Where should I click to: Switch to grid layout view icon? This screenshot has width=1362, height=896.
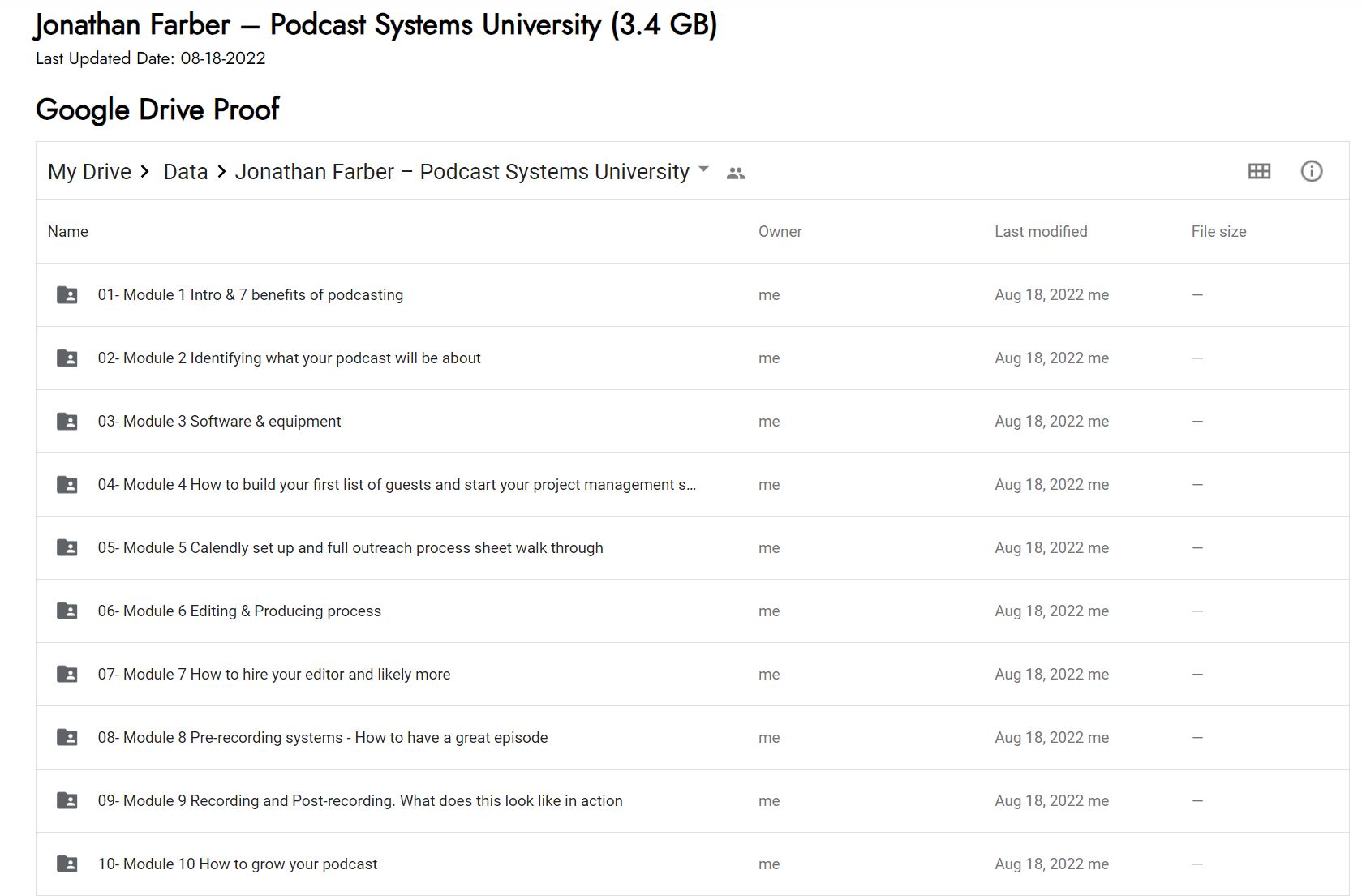pos(1259,171)
